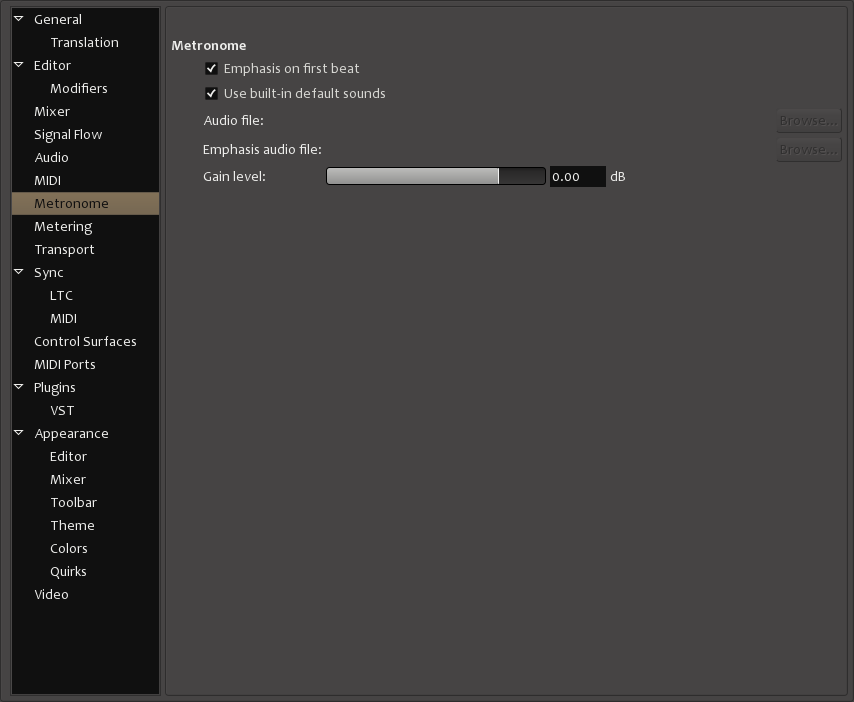Toggle Emphasis on first beat checkbox
This screenshot has width=854, height=702.
(211, 69)
